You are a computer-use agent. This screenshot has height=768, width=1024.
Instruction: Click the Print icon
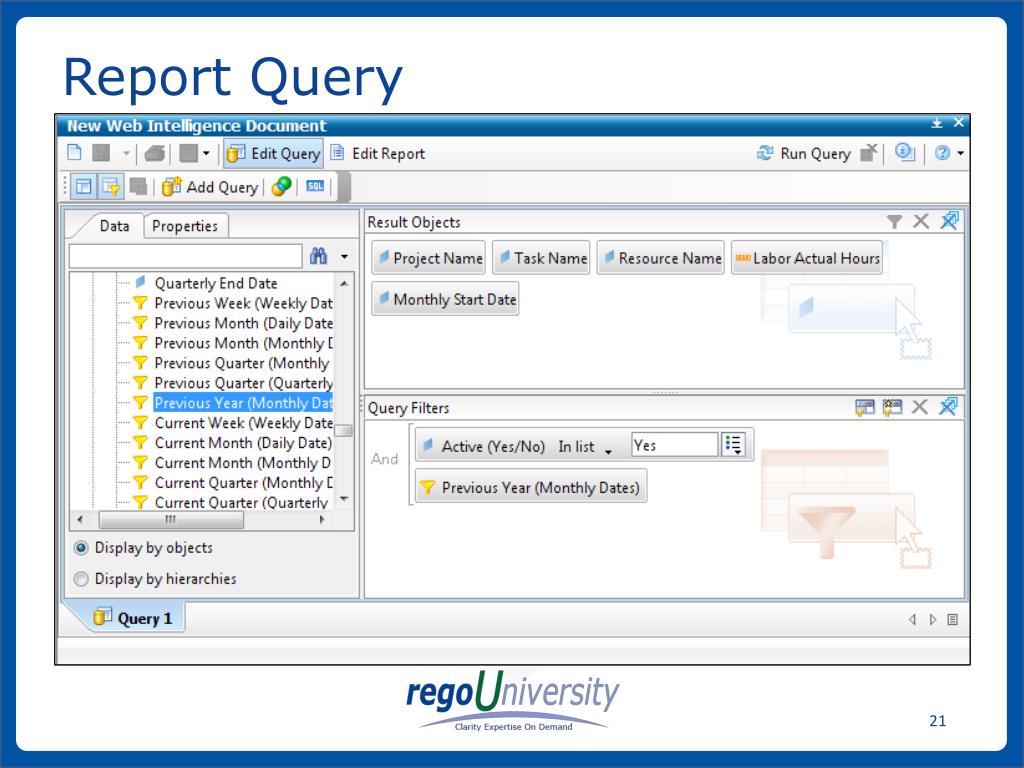pyautogui.click(x=155, y=153)
